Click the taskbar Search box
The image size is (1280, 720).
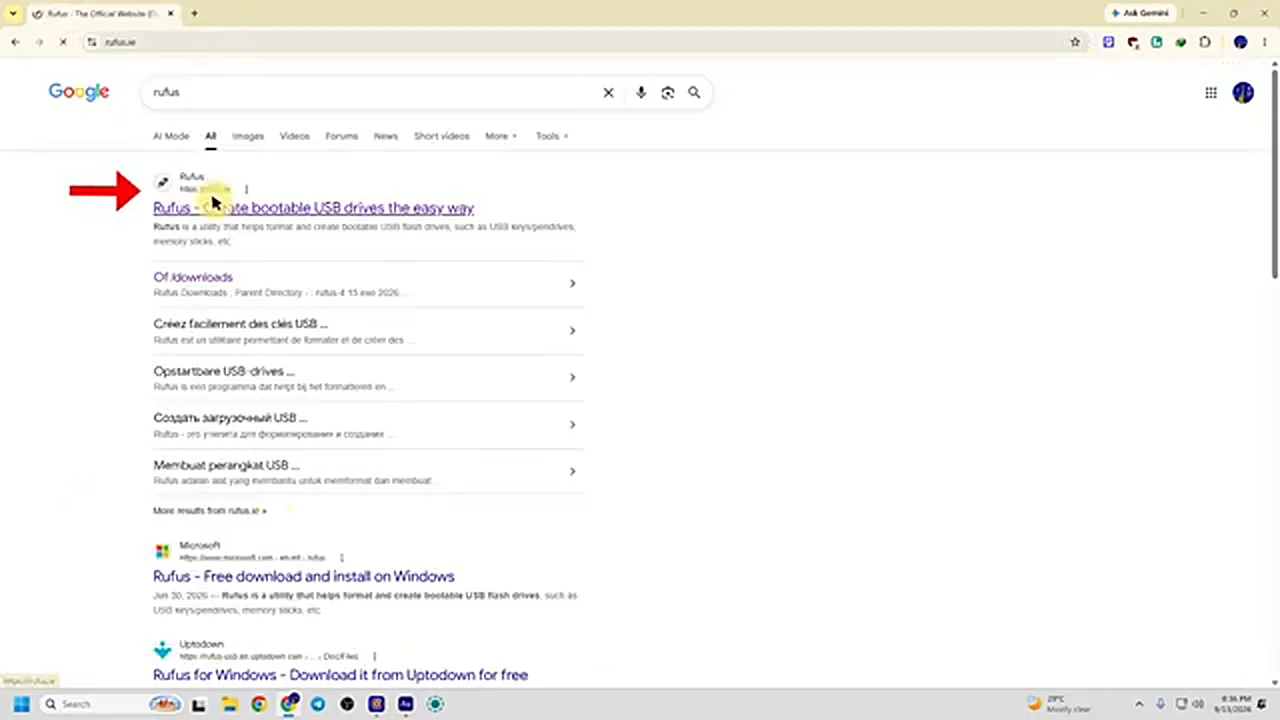coord(112,704)
